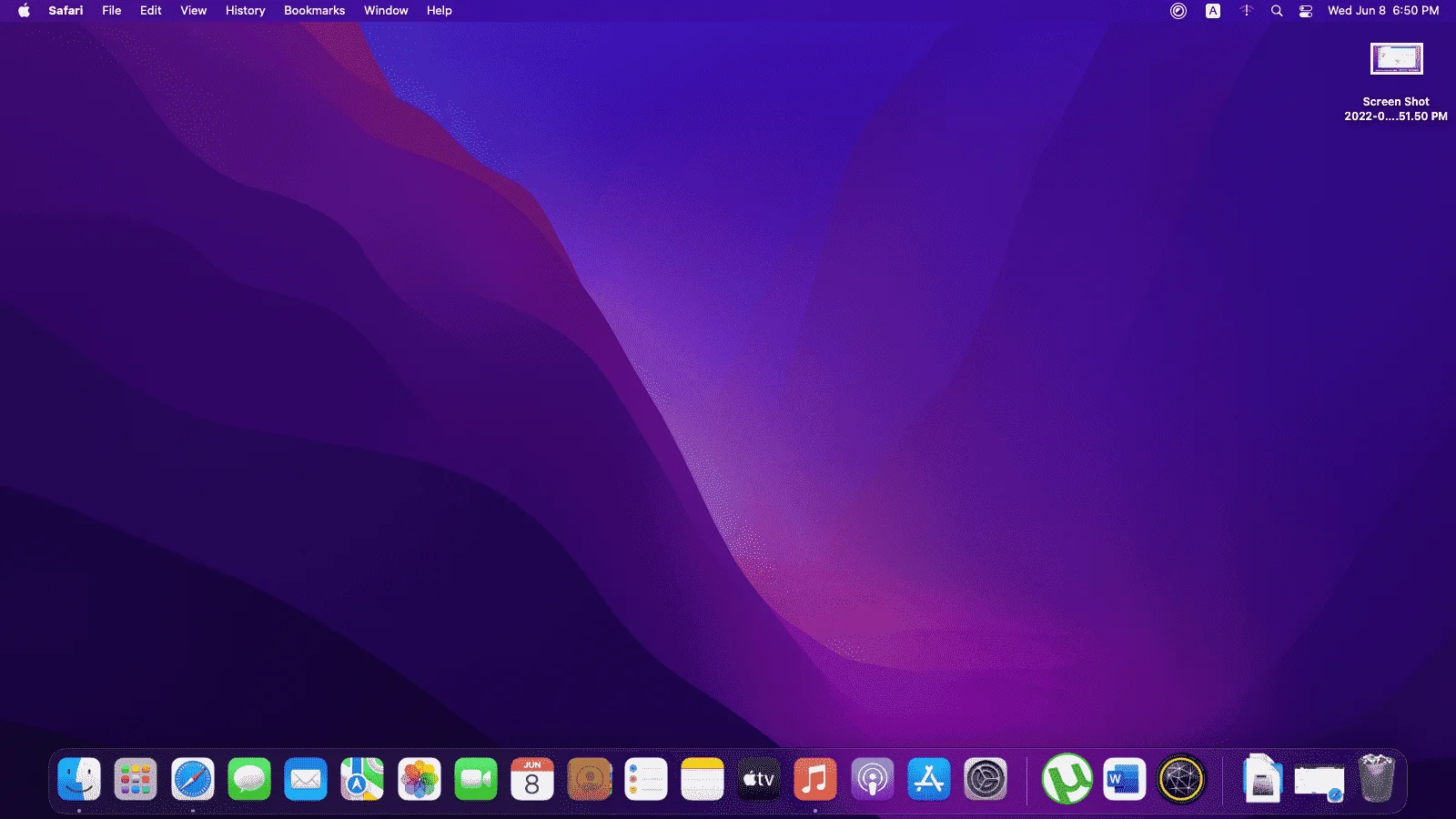Open the Notes app in the Dock
The width and height of the screenshot is (1456, 819).
pos(703,780)
